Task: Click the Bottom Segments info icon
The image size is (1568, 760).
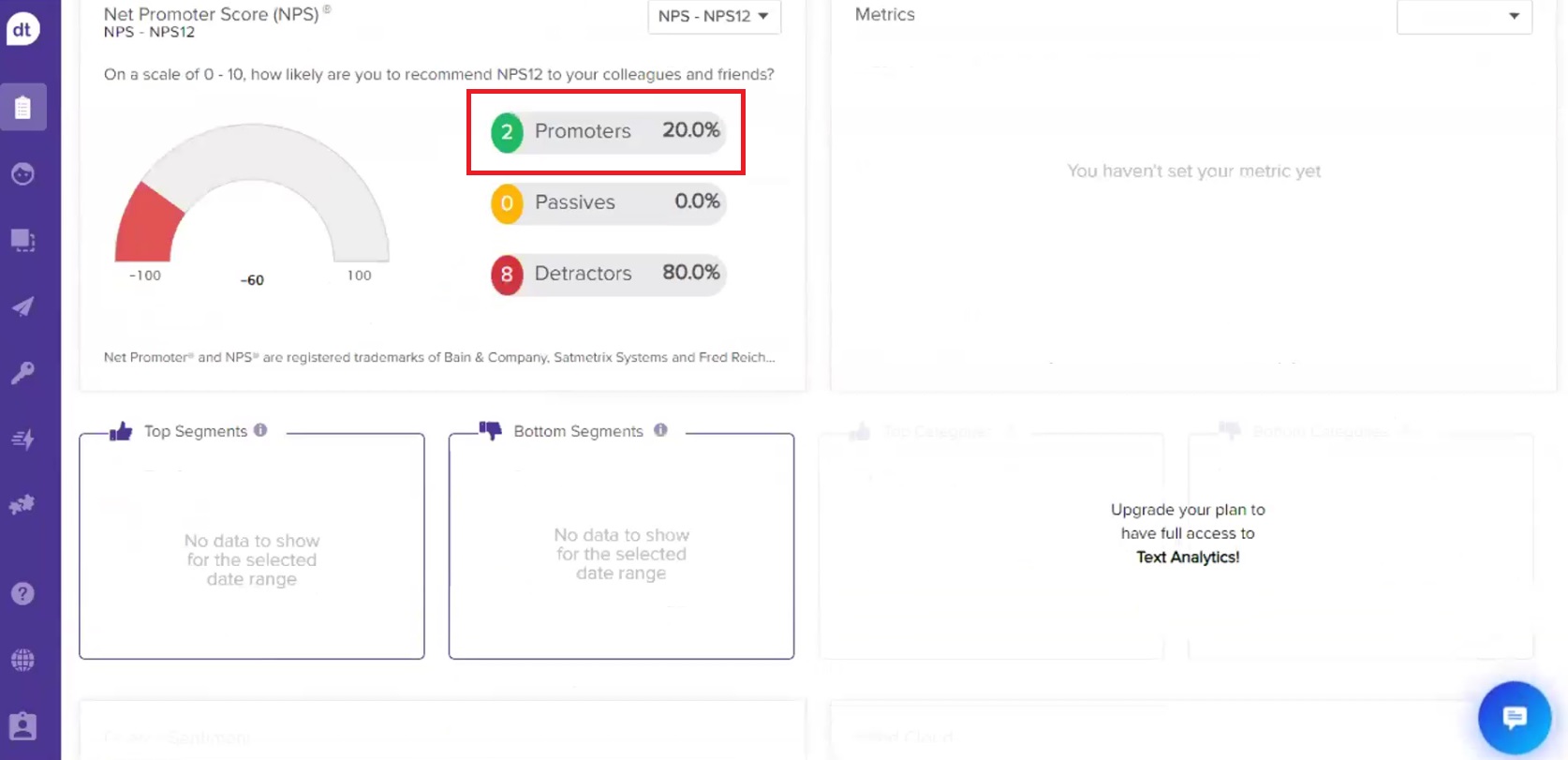Action: (x=660, y=430)
